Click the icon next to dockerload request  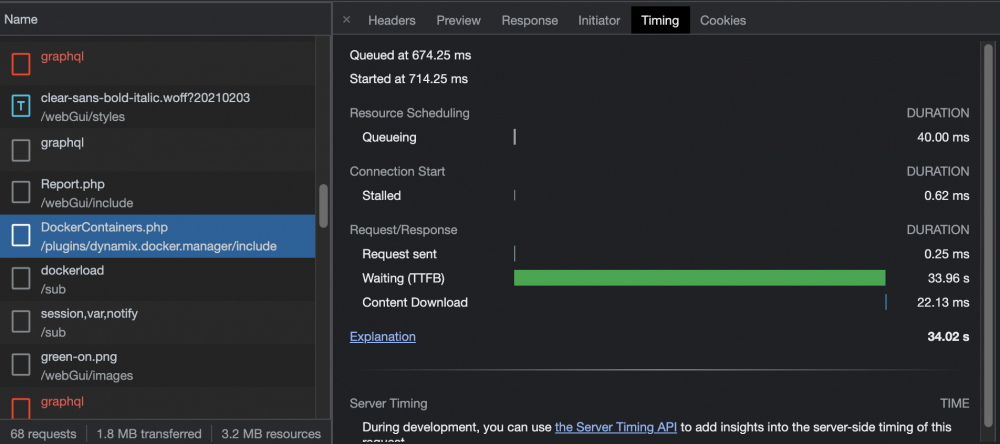(x=21, y=279)
